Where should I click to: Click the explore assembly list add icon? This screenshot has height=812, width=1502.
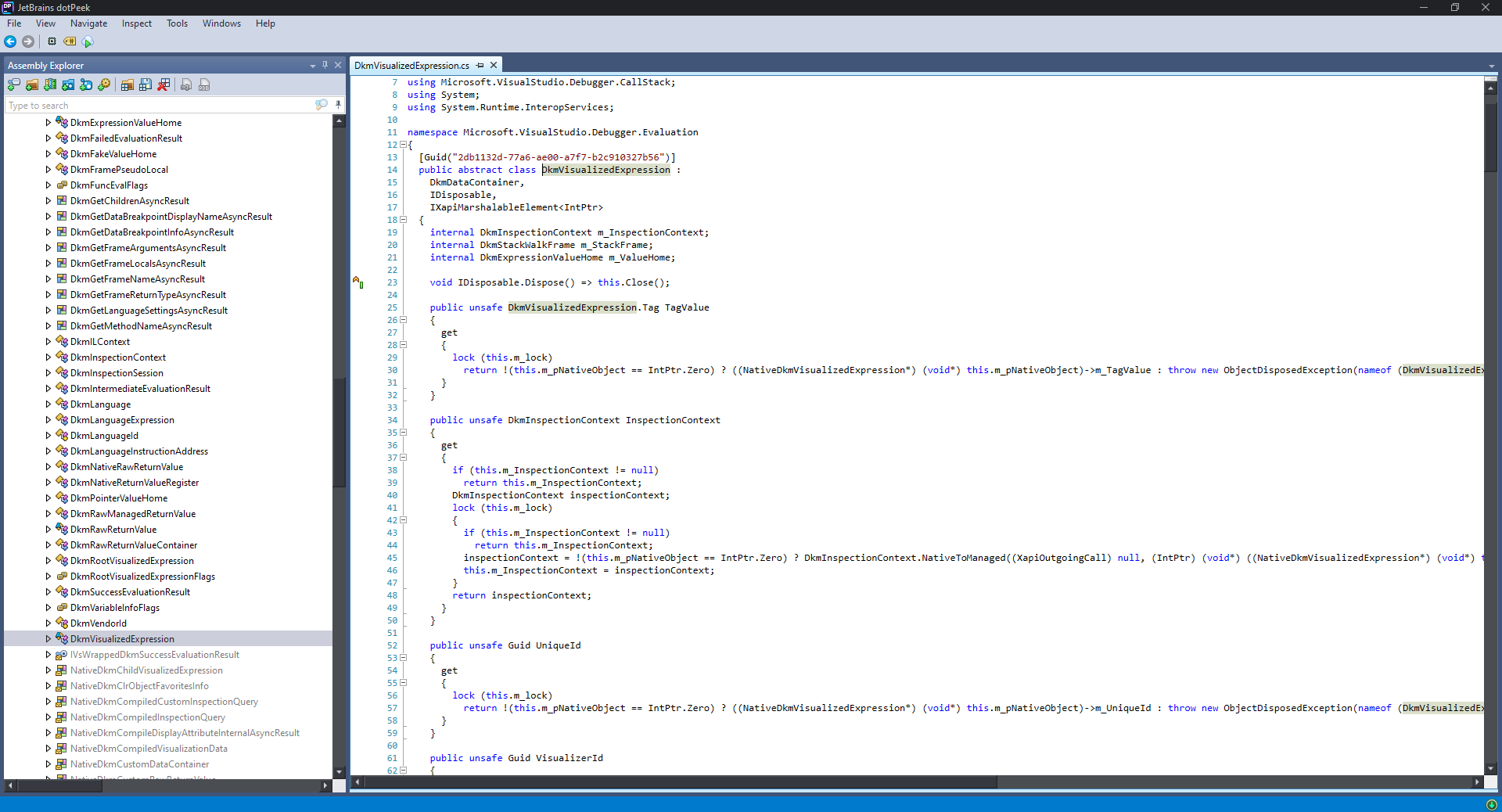[x=14, y=84]
